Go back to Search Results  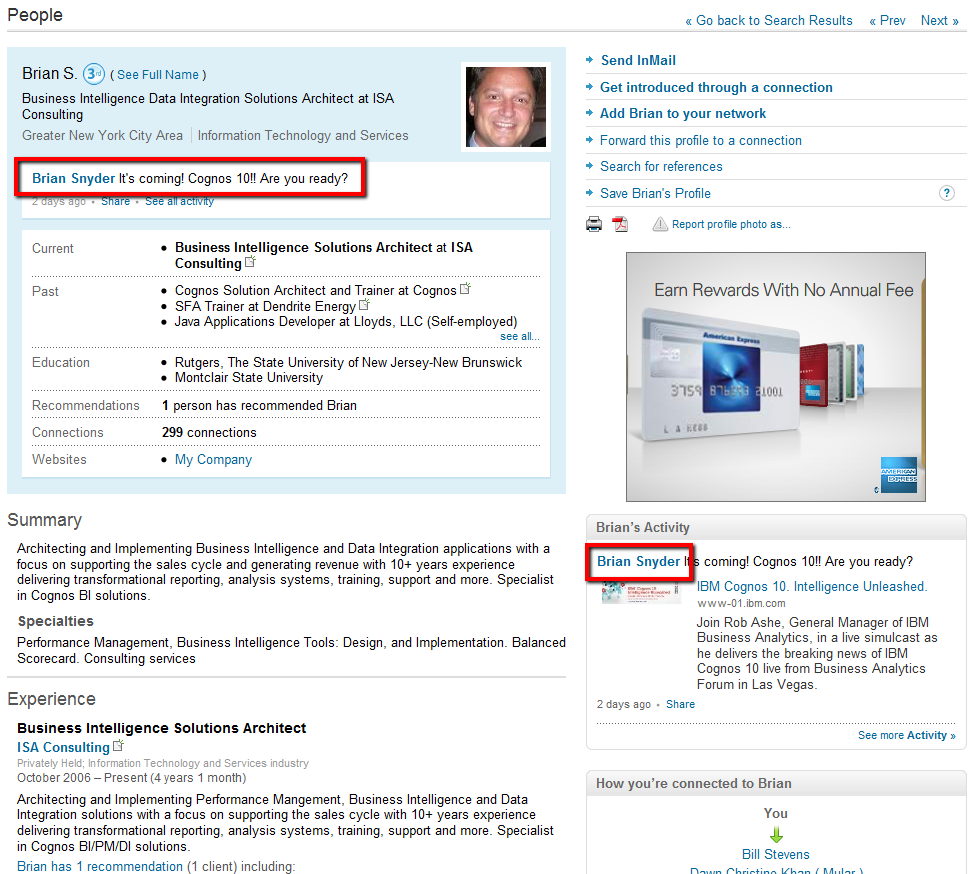(x=769, y=20)
